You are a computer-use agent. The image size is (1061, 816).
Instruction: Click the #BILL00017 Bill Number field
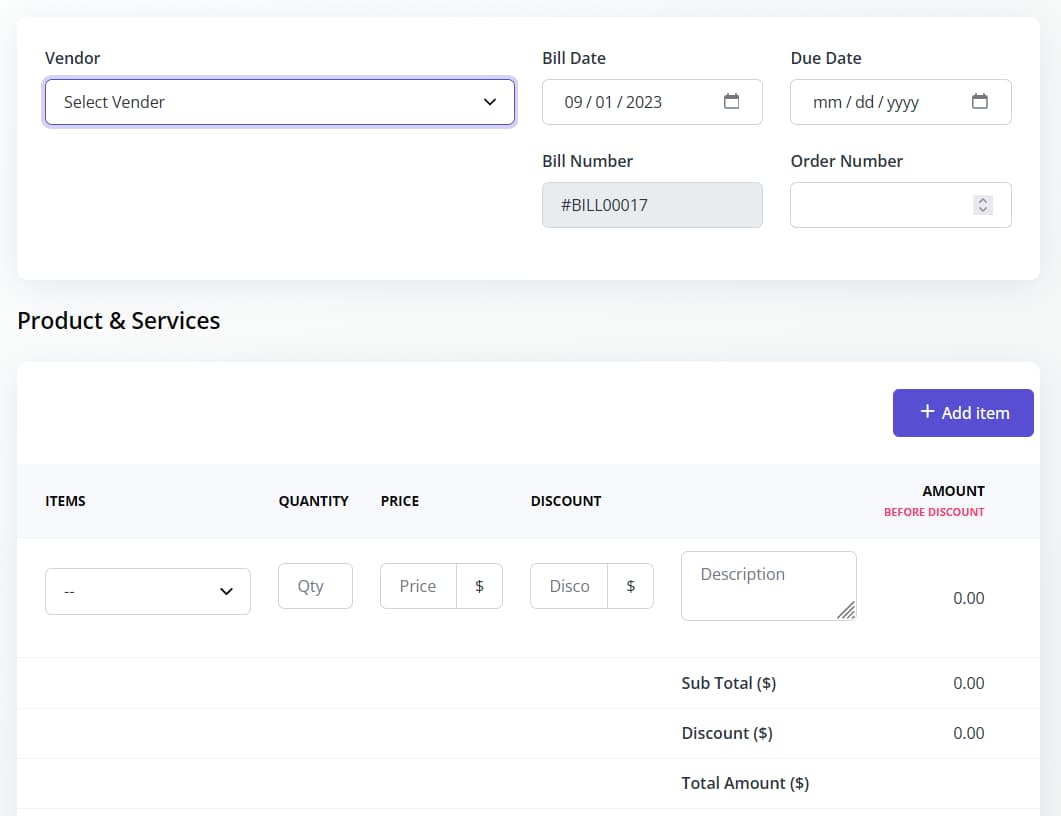tap(652, 205)
